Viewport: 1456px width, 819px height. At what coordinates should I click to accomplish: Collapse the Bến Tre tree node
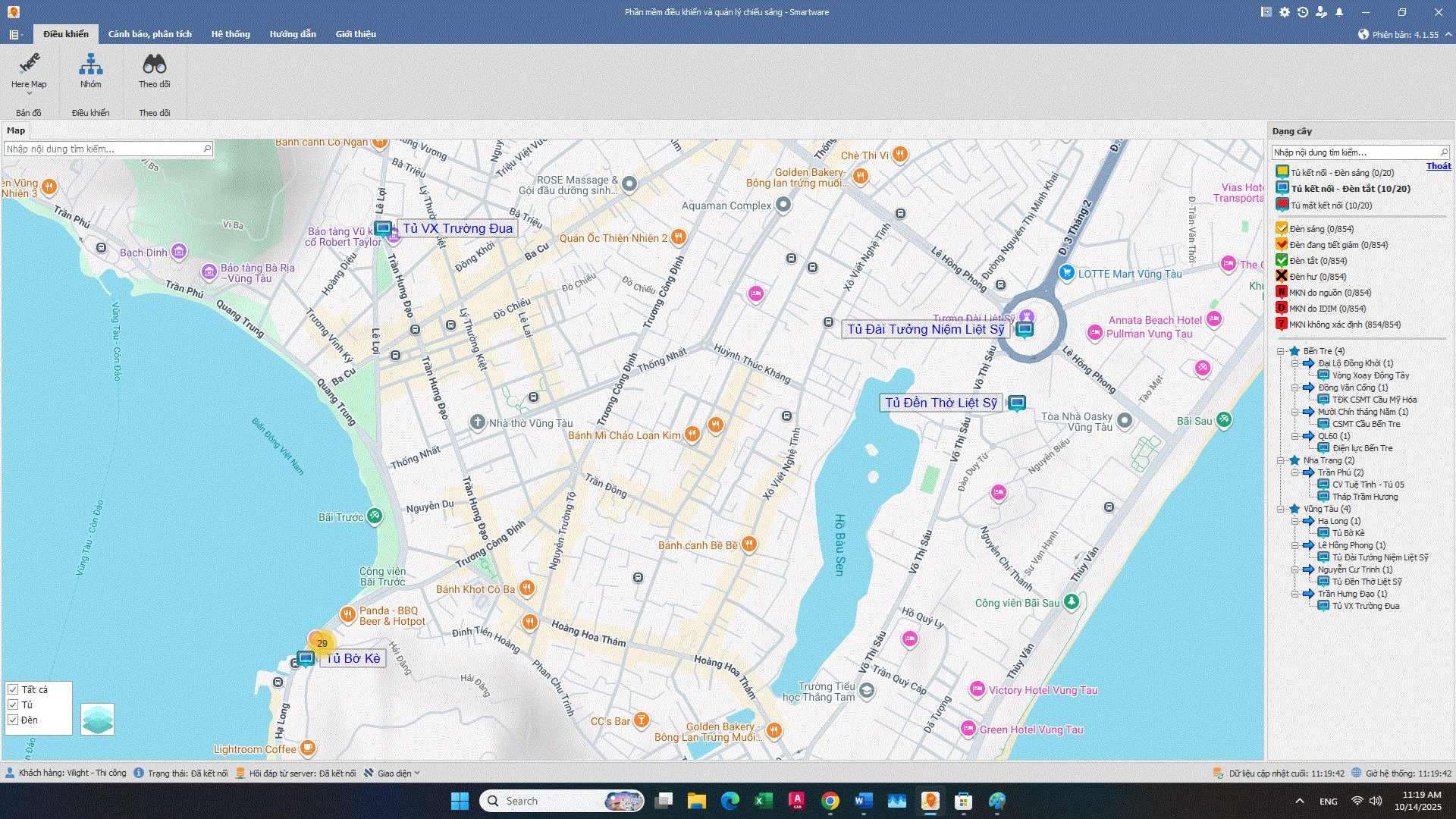[1281, 351]
